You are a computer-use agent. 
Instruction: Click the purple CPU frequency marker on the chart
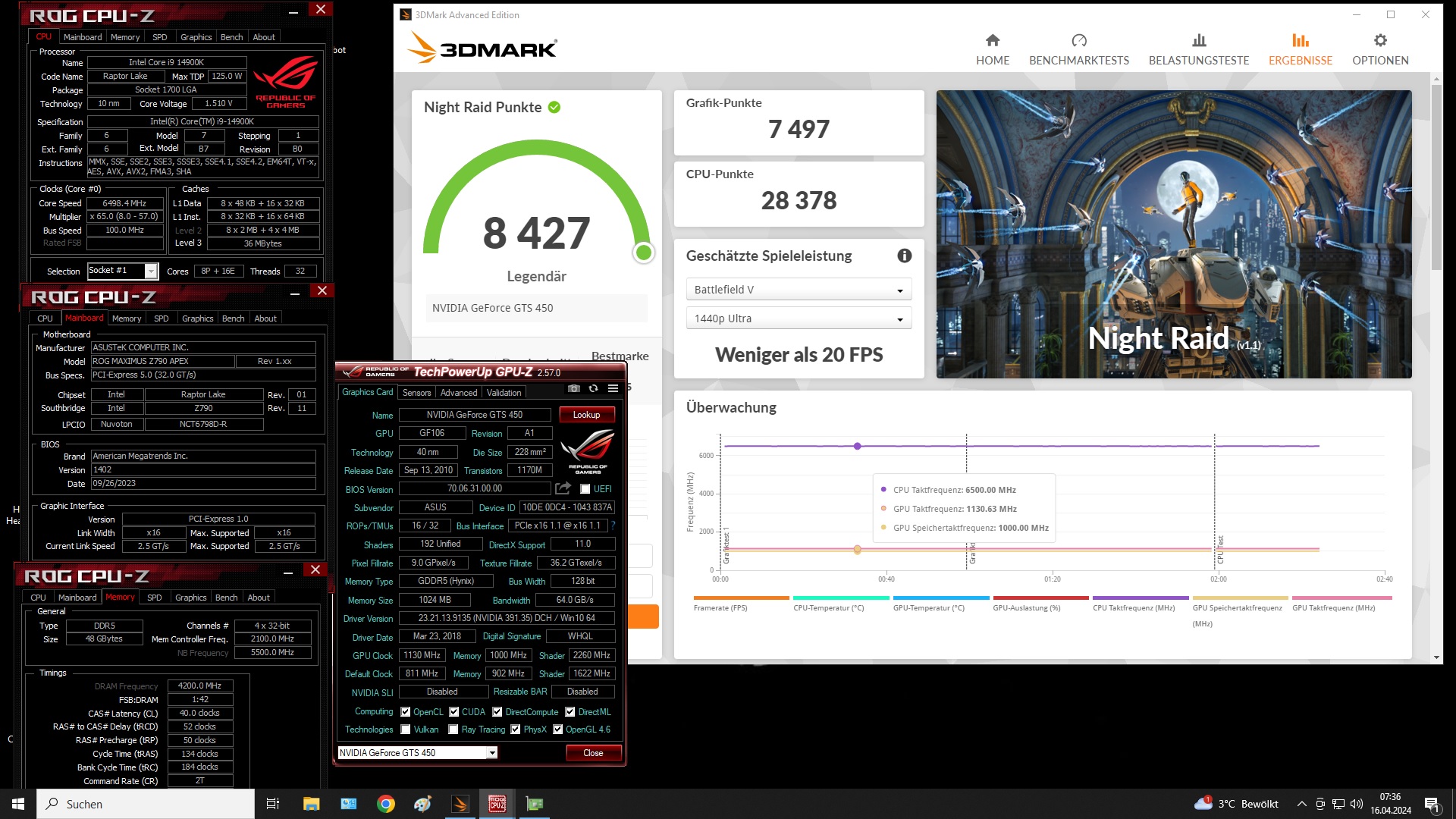pyautogui.click(x=857, y=446)
